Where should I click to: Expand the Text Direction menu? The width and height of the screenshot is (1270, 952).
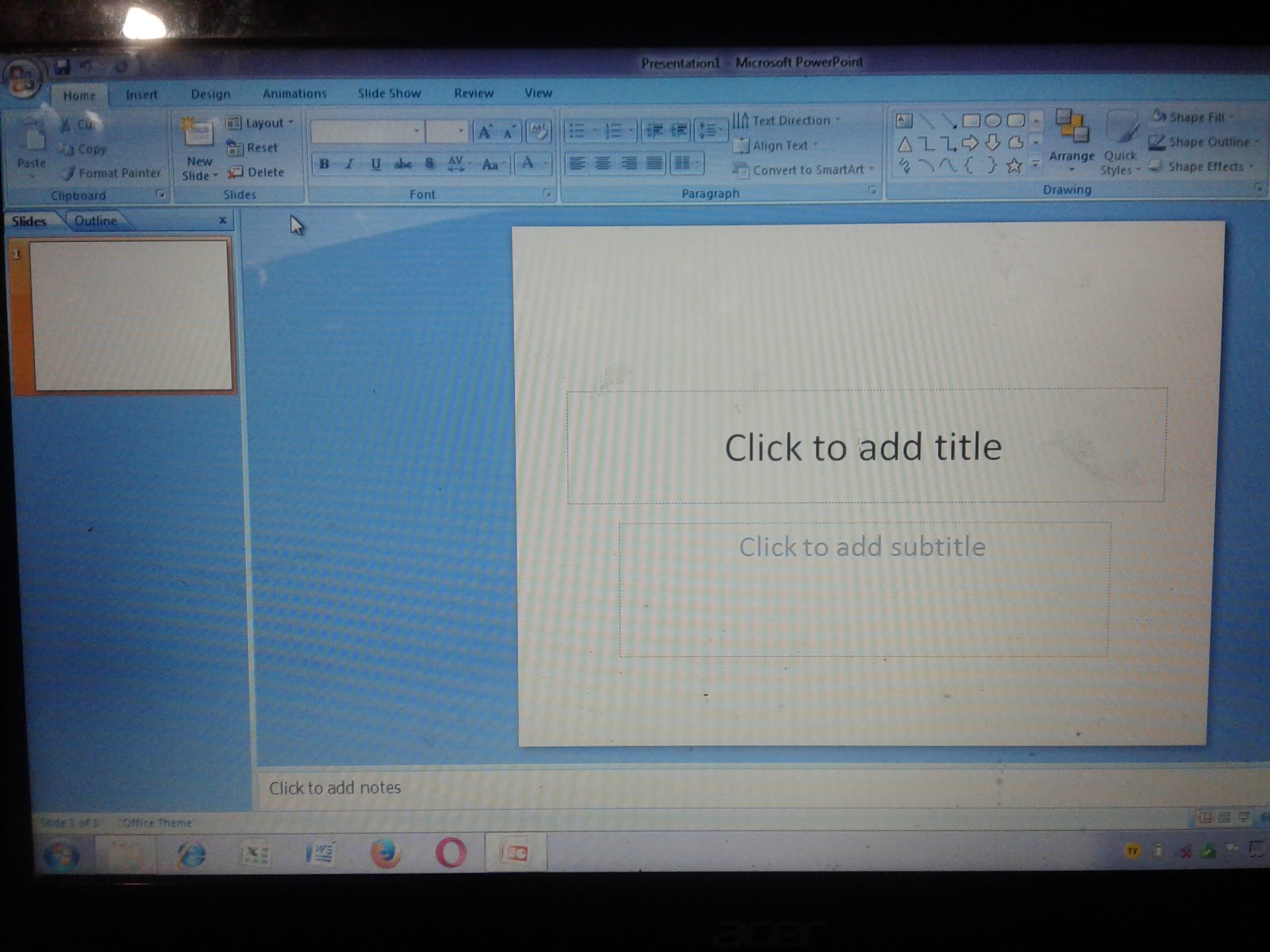click(x=787, y=121)
